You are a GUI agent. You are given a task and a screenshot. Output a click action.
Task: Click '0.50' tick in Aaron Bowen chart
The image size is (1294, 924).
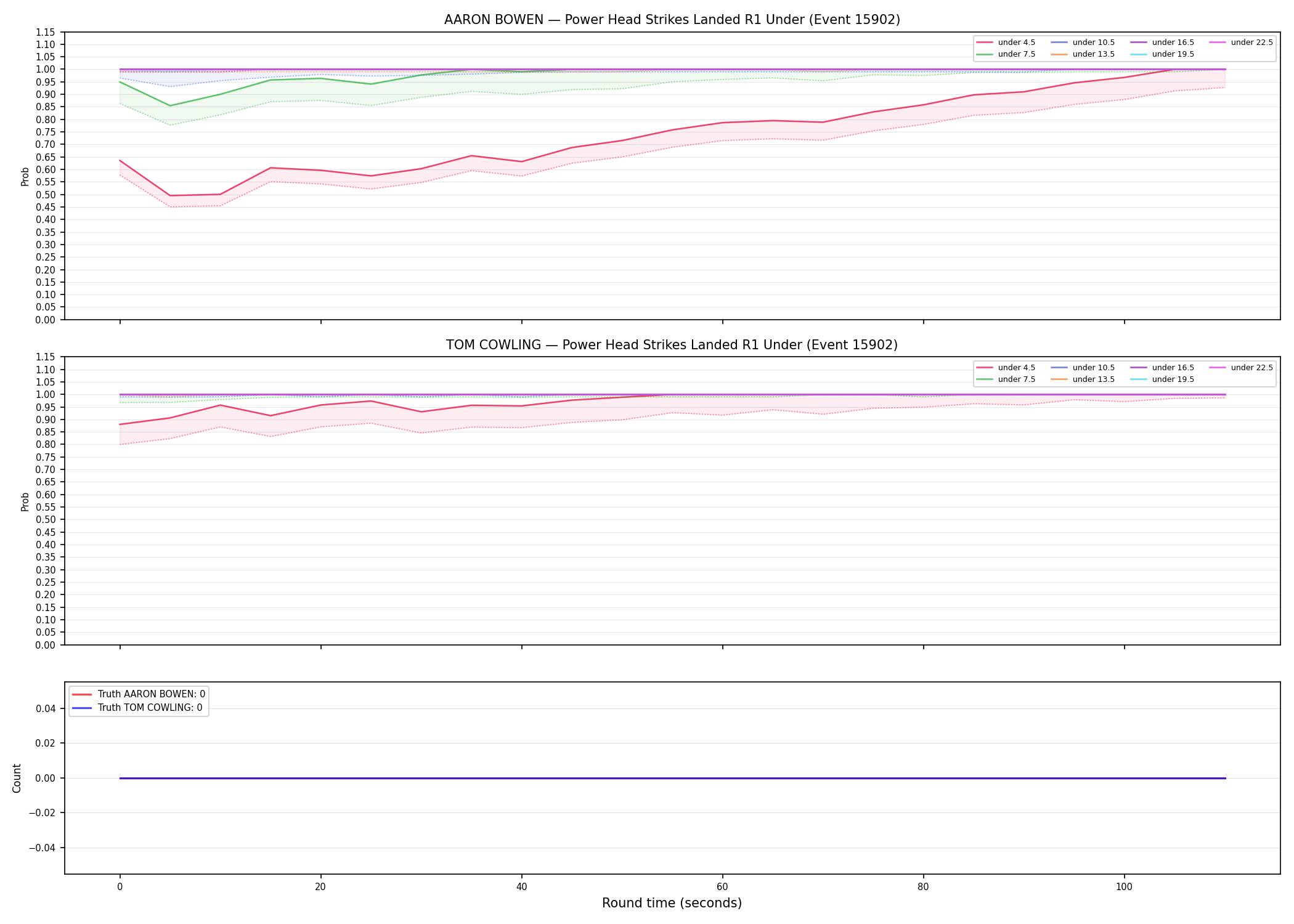click(x=46, y=195)
